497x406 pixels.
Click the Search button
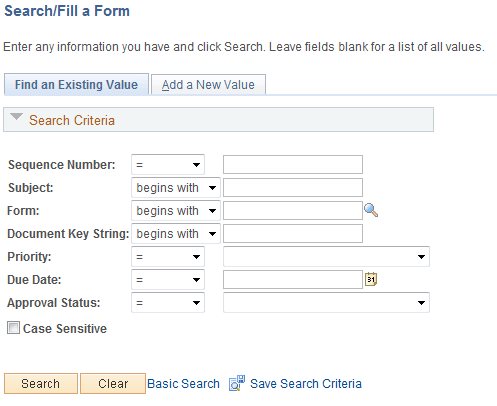(x=41, y=384)
